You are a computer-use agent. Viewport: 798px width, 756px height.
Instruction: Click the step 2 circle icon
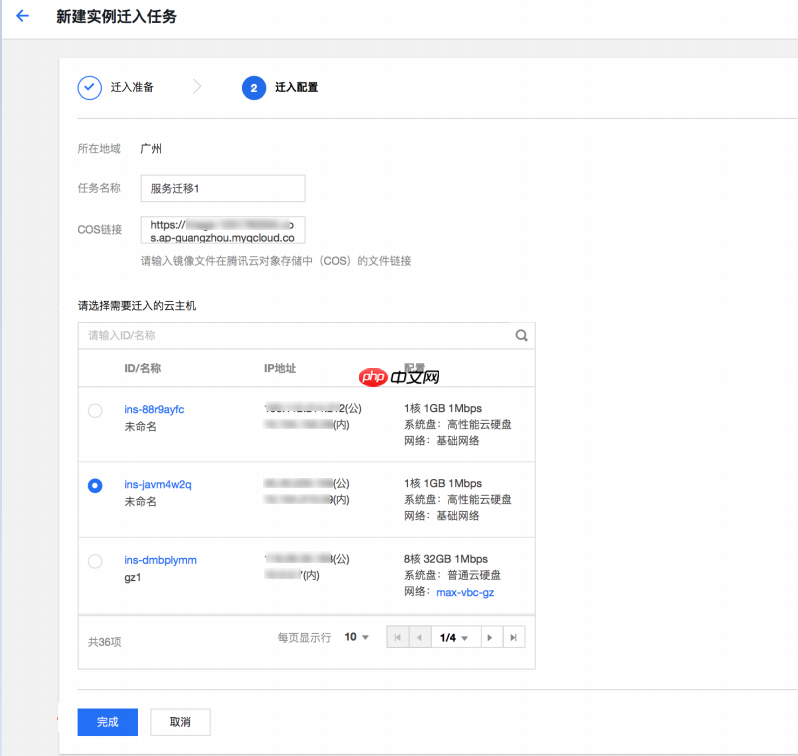pyautogui.click(x=254, y=88)
